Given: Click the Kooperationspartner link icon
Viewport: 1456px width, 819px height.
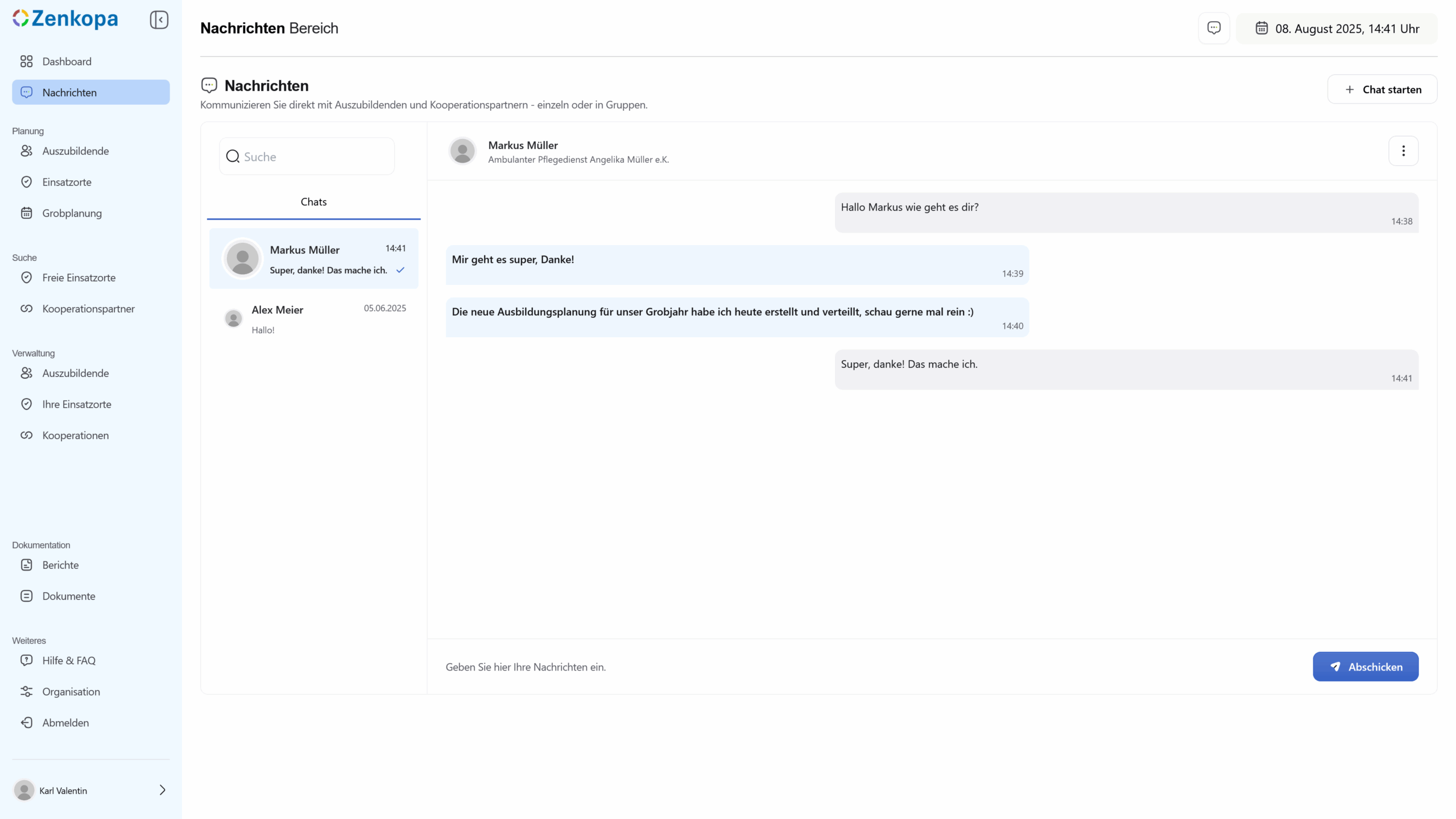Looking at the screenshot, I should (x=27, y=309).
